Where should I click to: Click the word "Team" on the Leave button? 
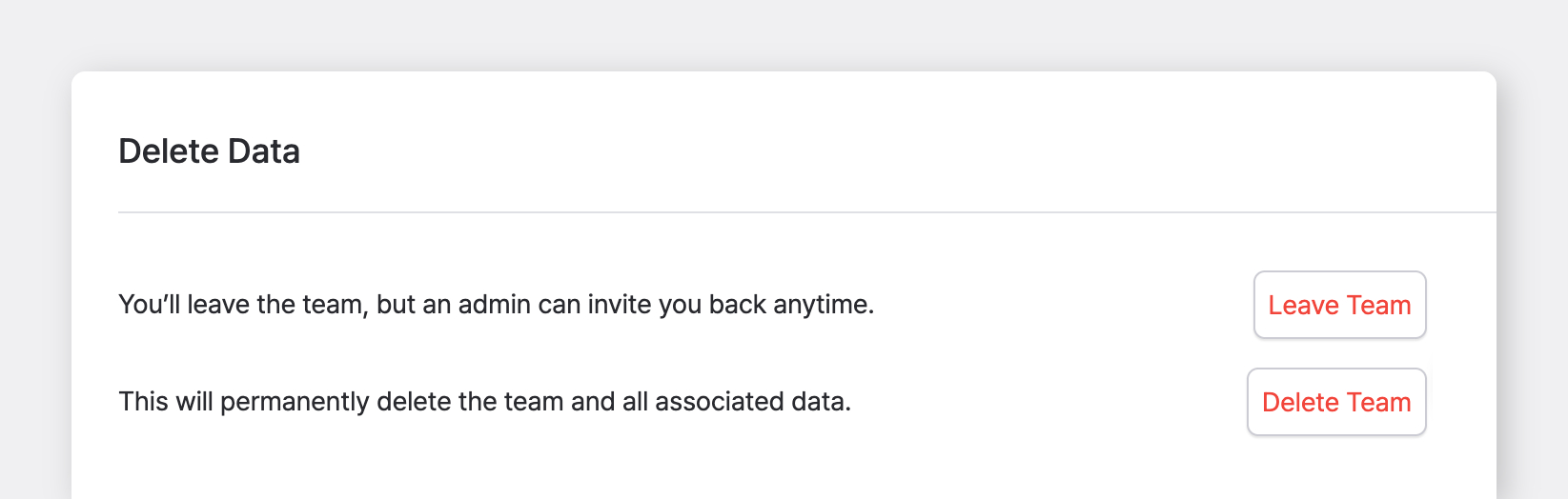coord(1378,306)
